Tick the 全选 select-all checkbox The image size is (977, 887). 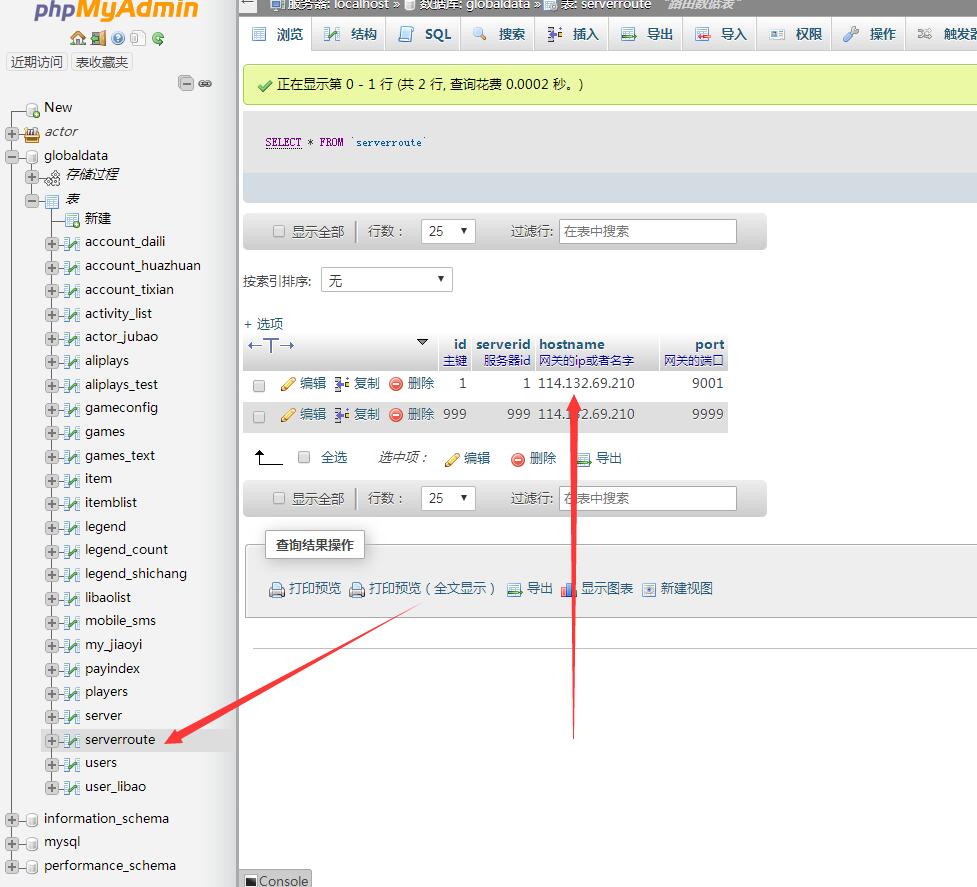point(304,458)
